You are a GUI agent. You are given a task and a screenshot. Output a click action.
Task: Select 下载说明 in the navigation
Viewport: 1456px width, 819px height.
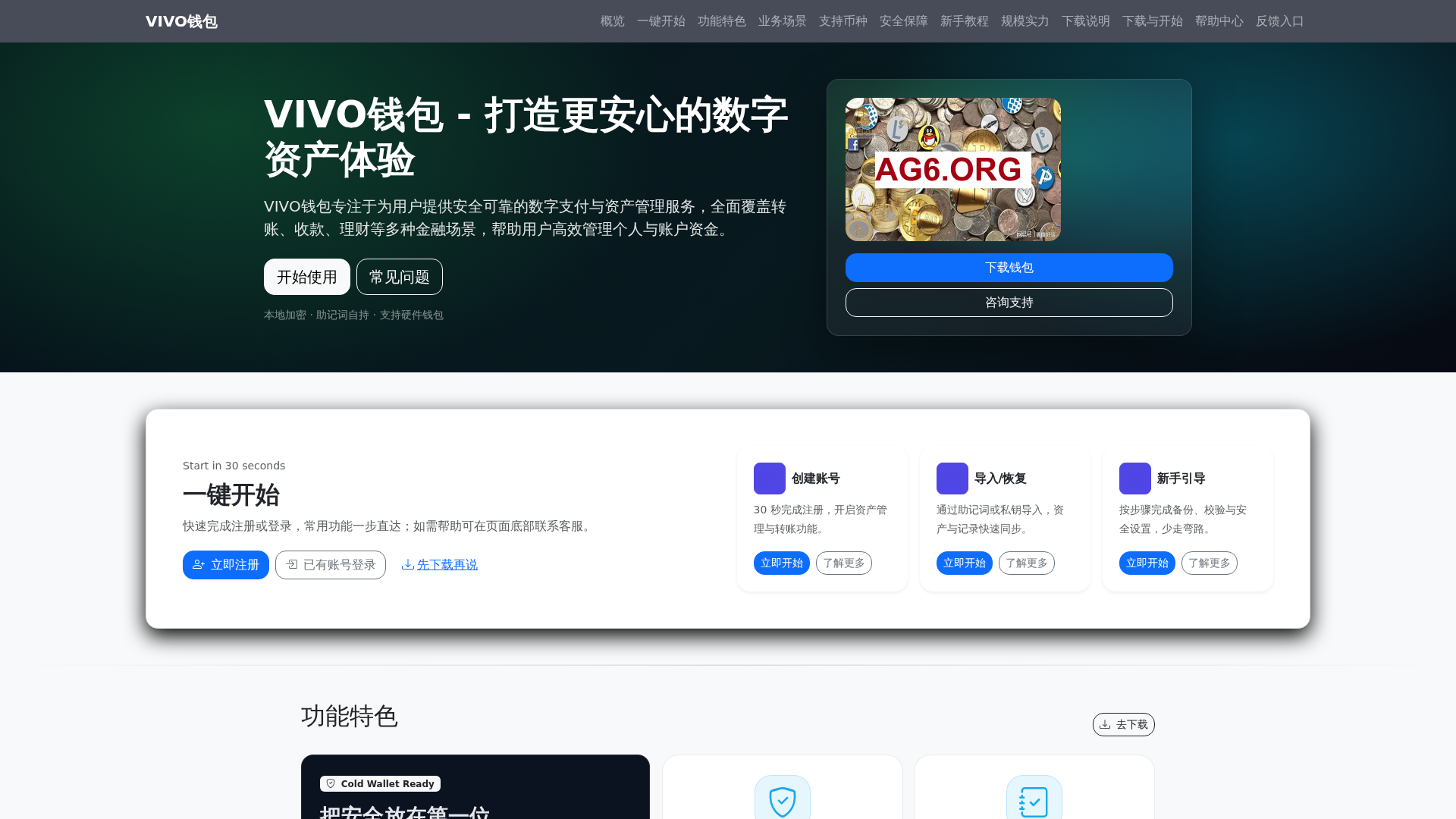click(x=1085, y=21)
